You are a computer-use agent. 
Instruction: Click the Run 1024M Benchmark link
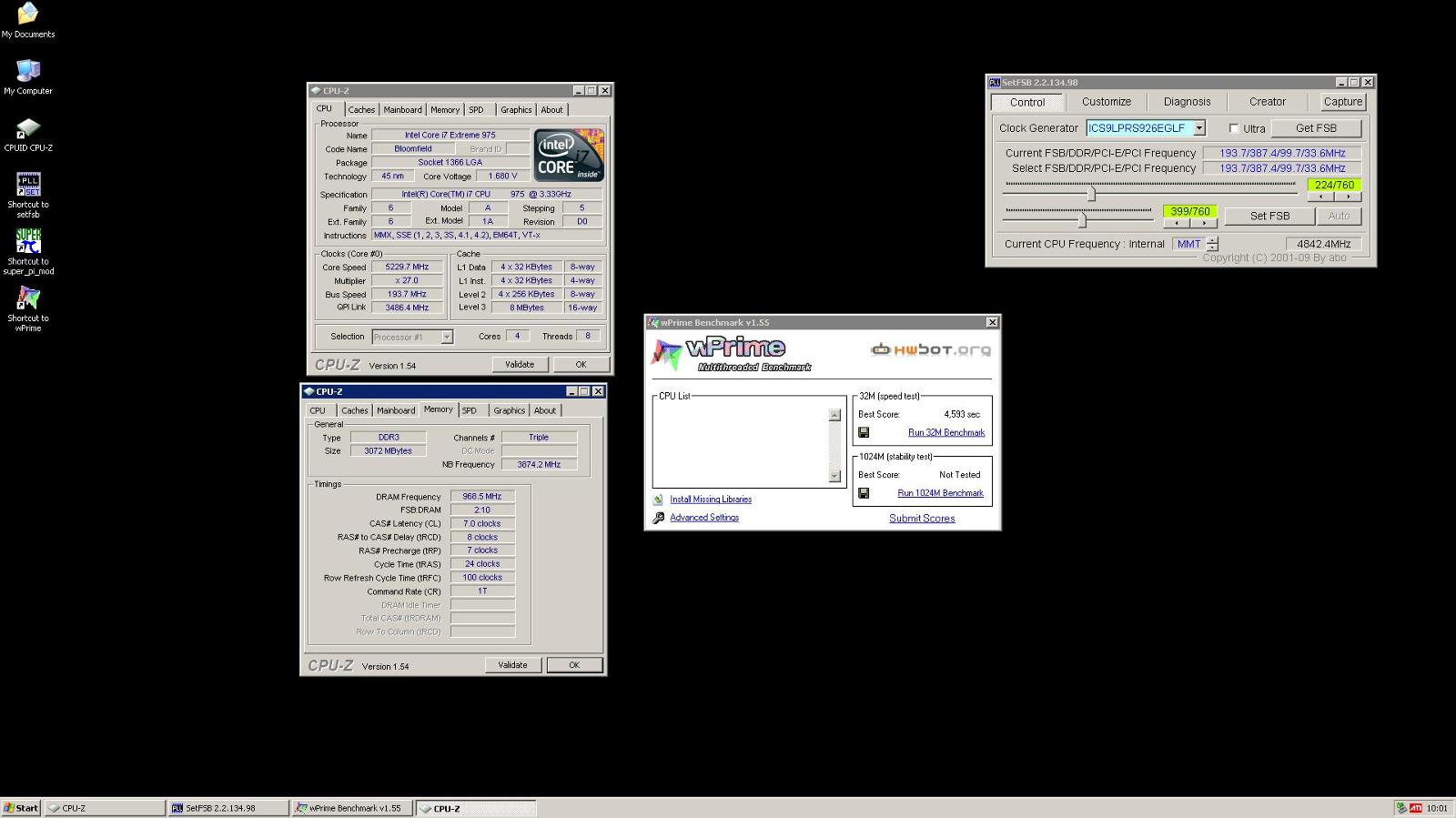point(940,493)
